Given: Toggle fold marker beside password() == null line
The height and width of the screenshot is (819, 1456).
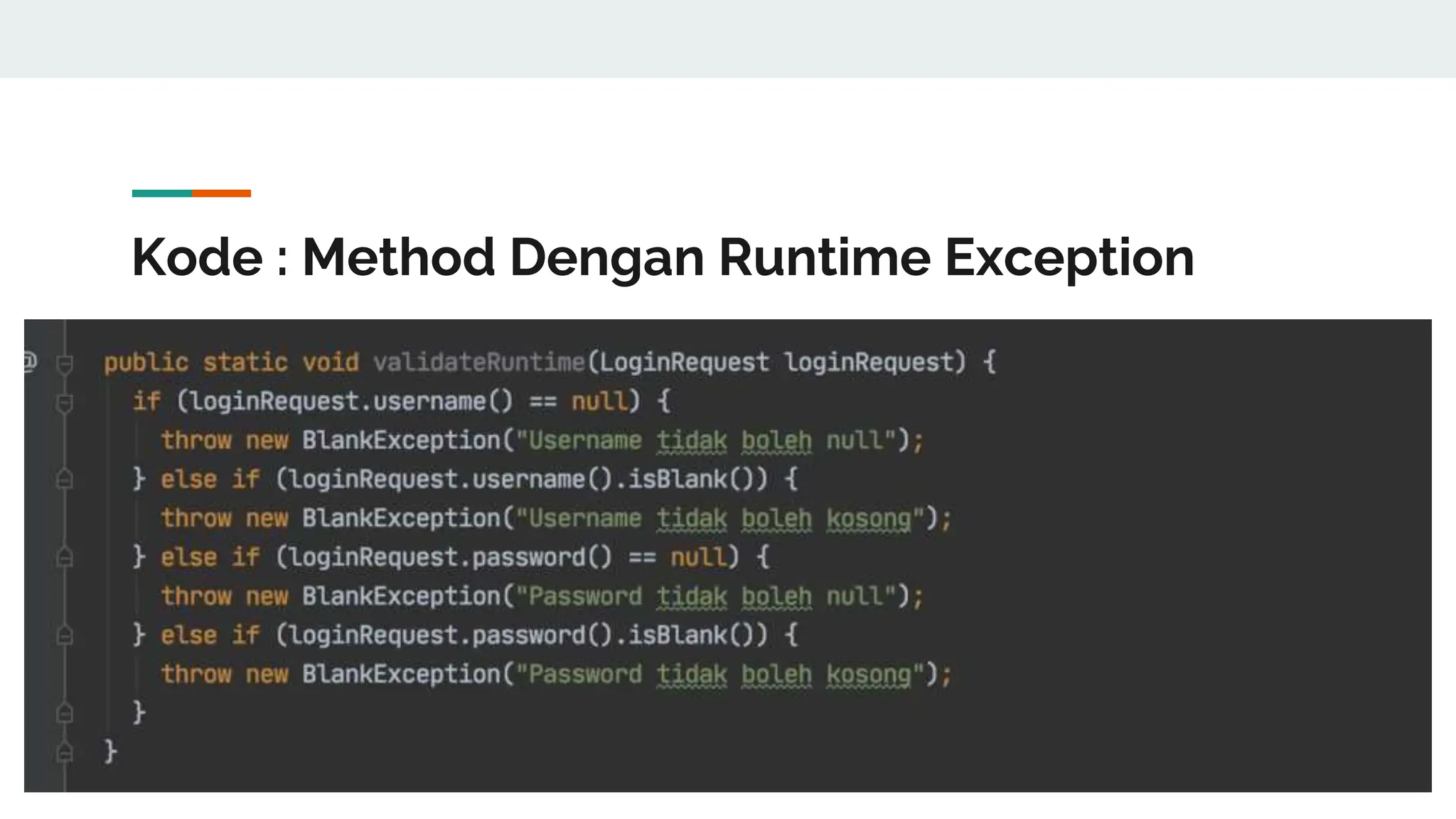Looking at the screenshot, I should click(x=65, y=557).
